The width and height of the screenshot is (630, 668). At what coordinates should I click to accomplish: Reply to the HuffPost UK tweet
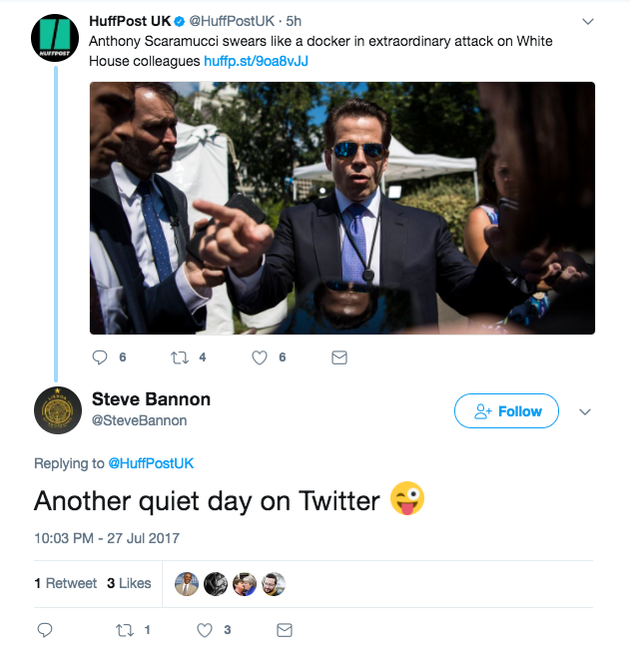tap(100, 357)
